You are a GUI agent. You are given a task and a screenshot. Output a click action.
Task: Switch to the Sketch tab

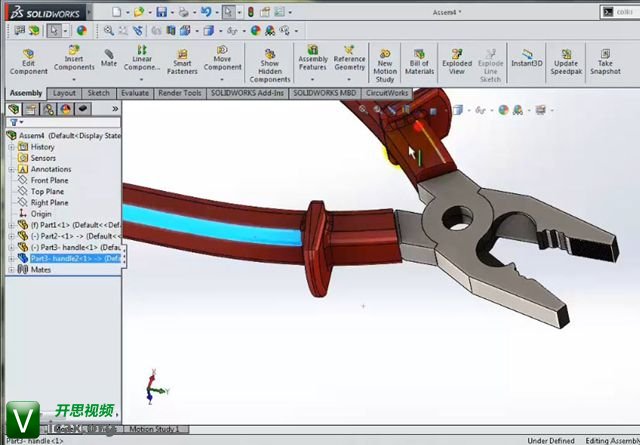coord(99,93)
